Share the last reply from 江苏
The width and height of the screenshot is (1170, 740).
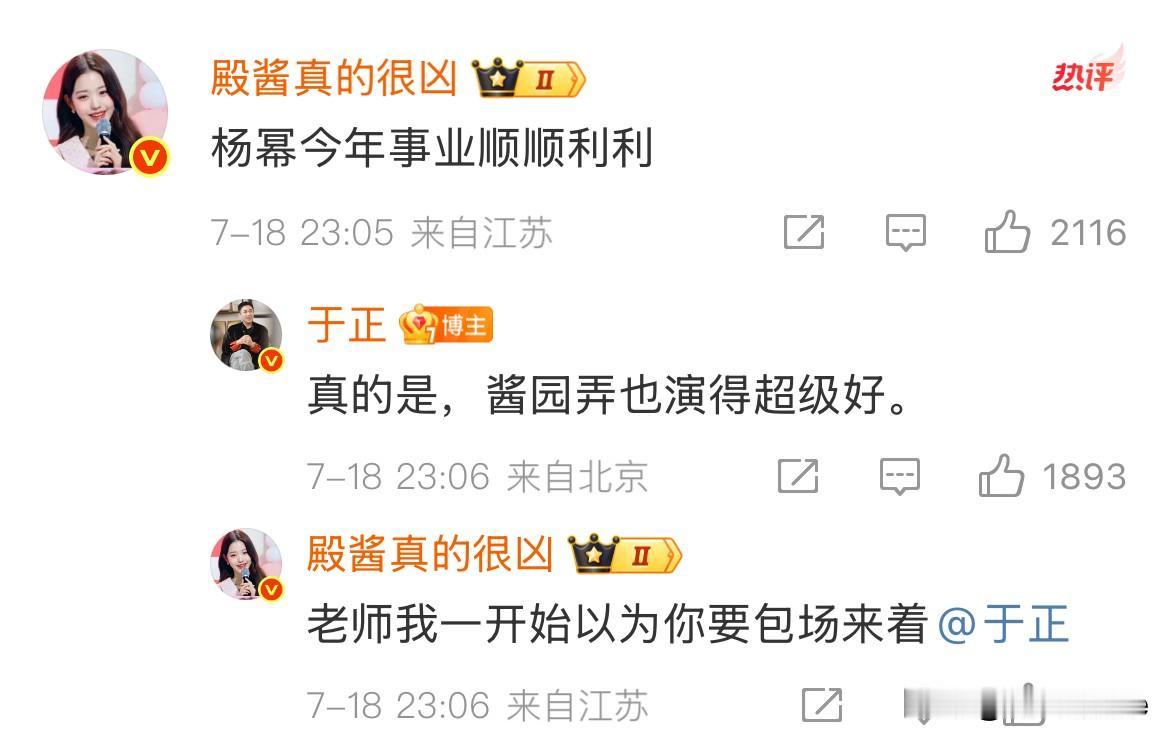click(822, 705)
